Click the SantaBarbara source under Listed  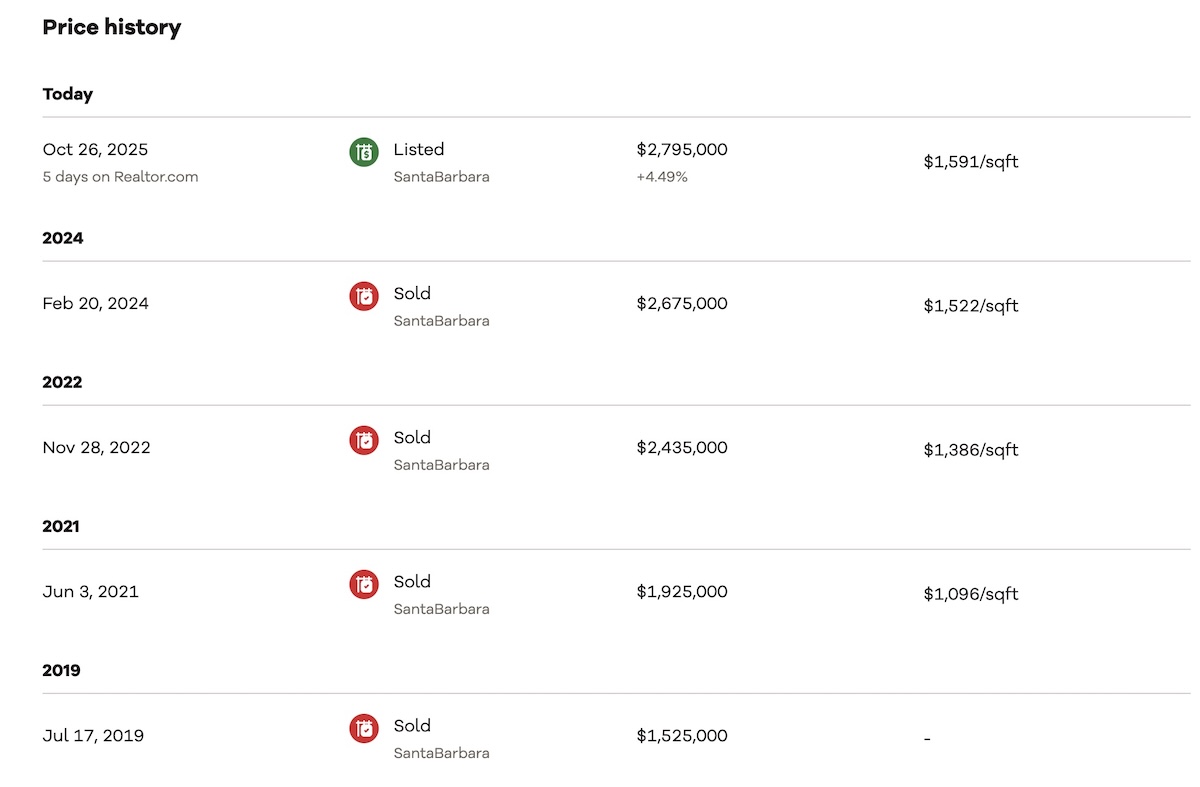coord(441,177)
